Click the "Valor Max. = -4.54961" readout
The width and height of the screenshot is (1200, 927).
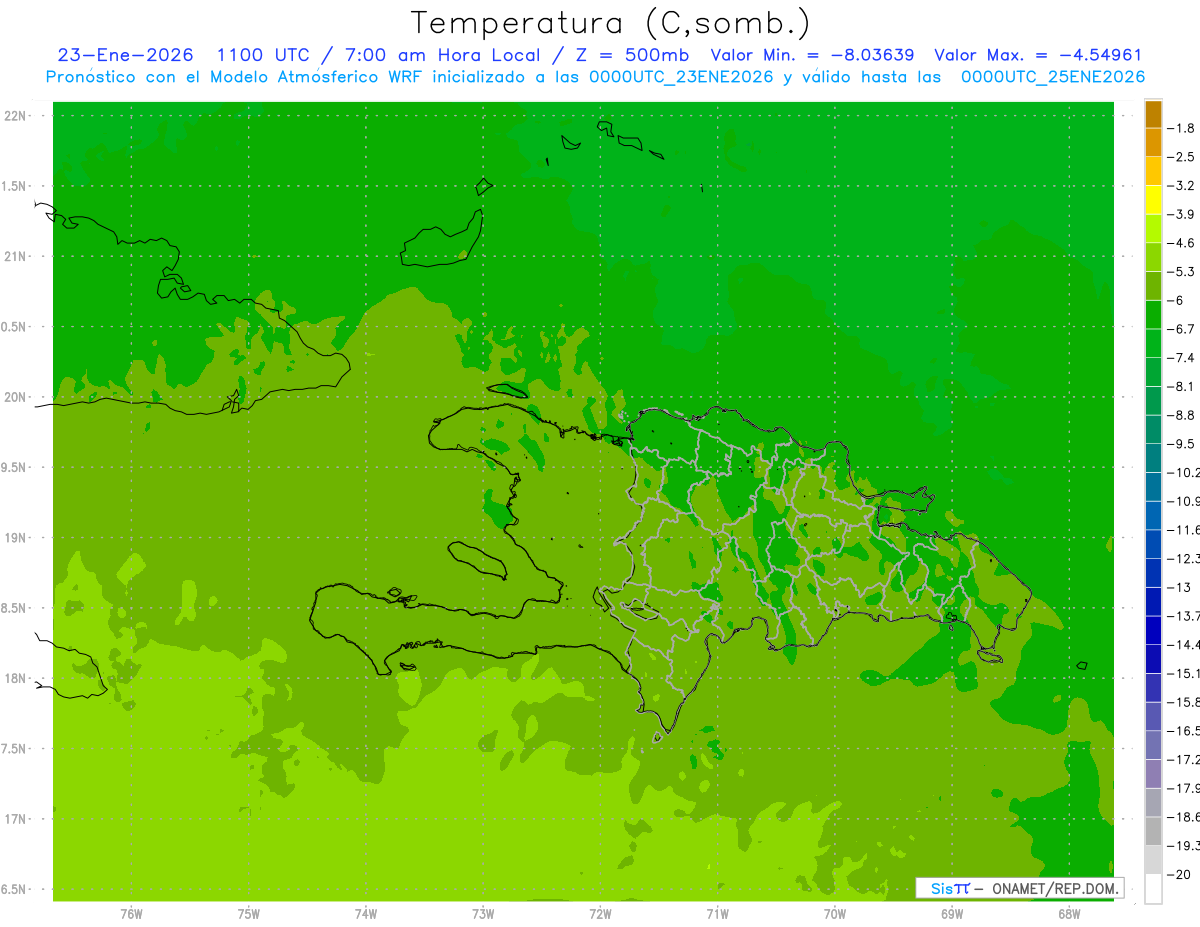pyautogui.click(x=1038, y=55)
